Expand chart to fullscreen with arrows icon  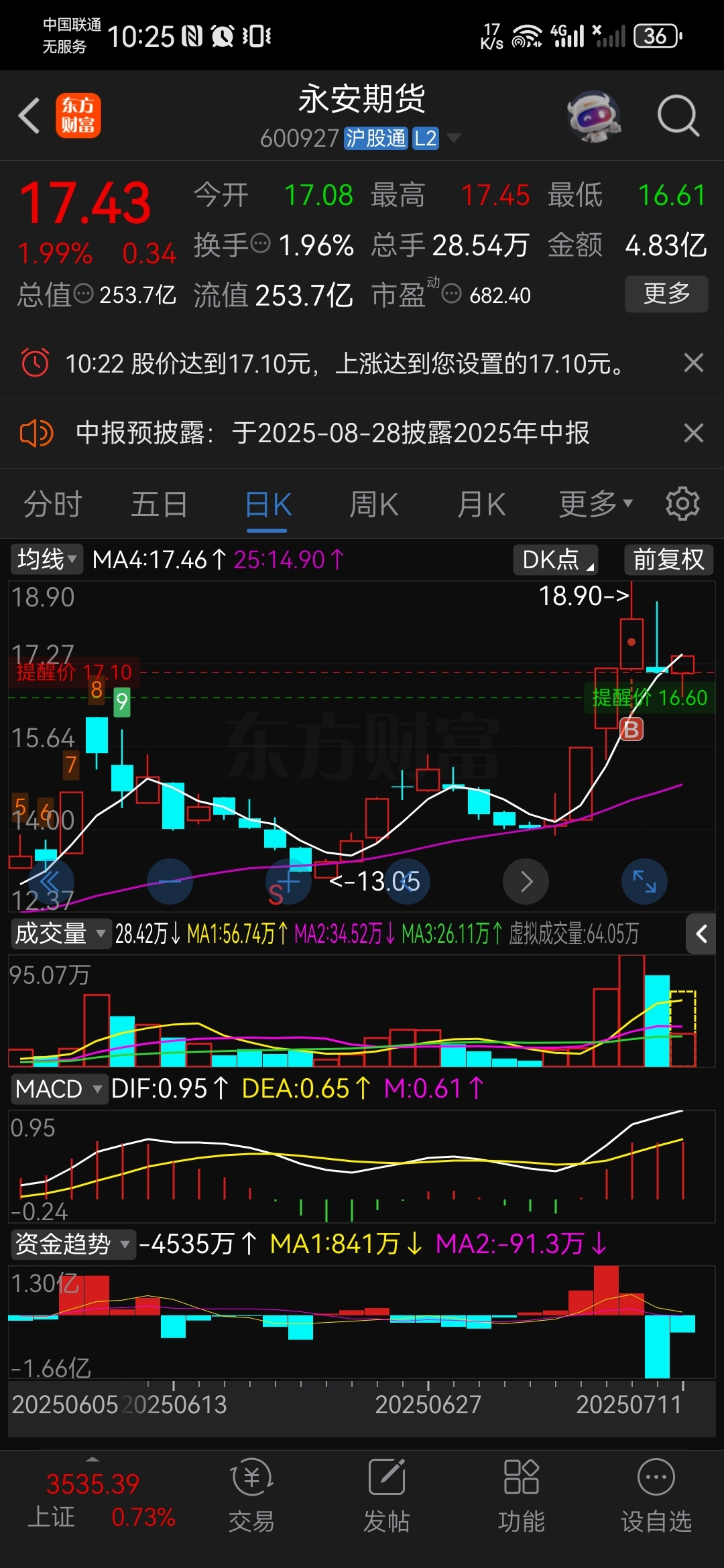click(x=644, y=881)
